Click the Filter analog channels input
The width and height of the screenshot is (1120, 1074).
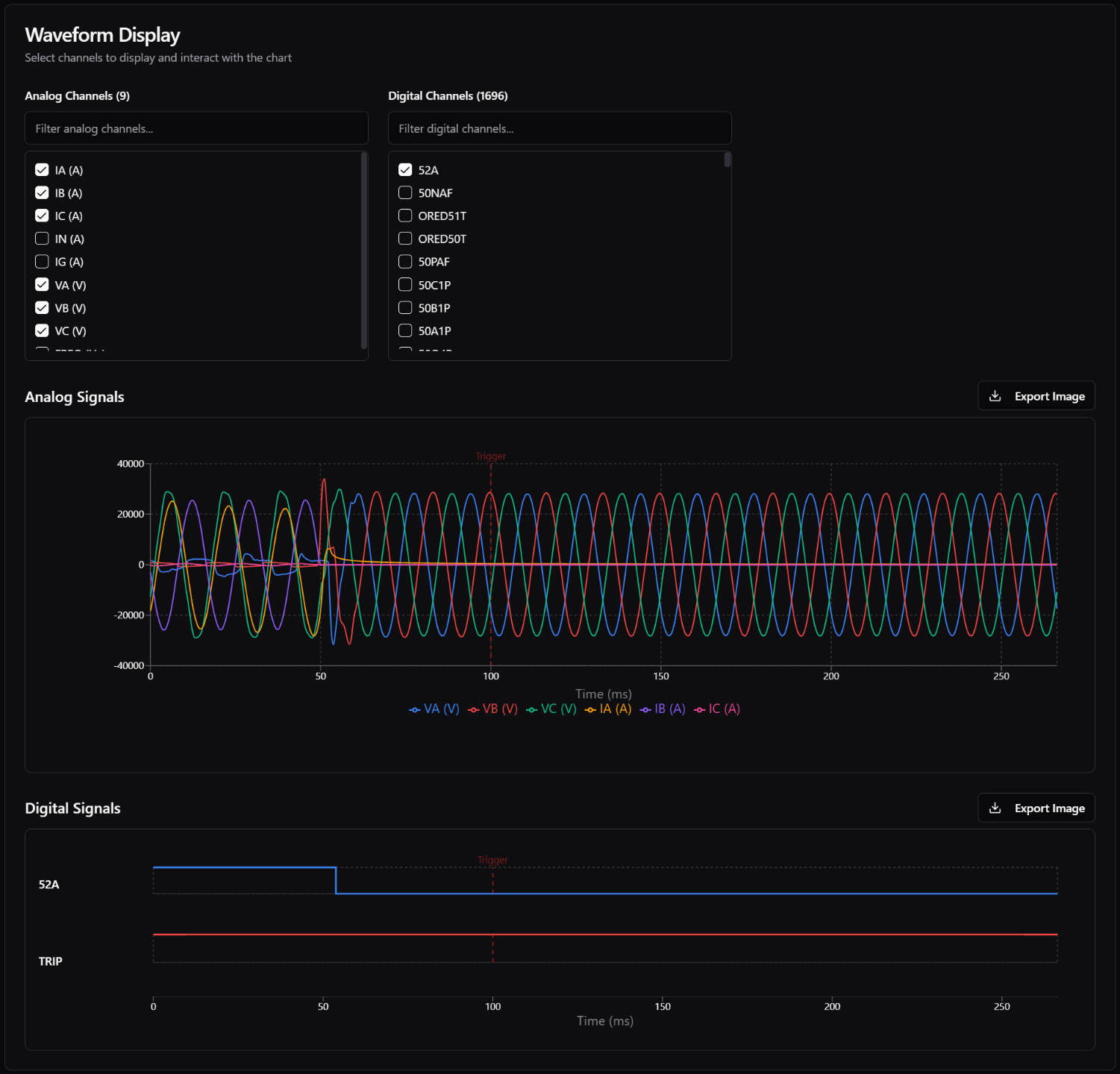[196, 128]
